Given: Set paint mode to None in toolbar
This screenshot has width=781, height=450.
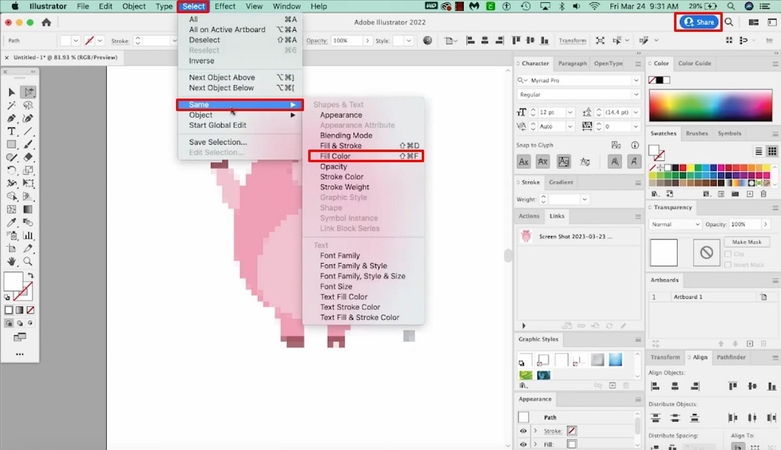Looking at the screenshot, I should click(x=30, y=310).
